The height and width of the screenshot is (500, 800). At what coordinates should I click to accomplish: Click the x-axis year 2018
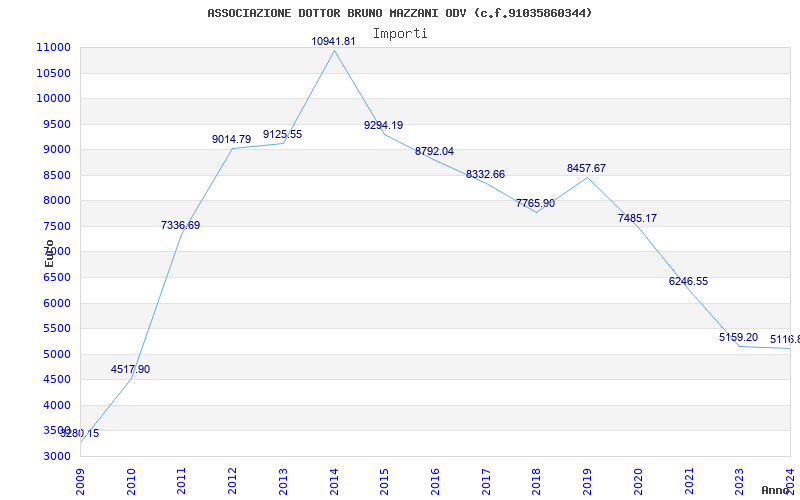click(x=537, y=482)
